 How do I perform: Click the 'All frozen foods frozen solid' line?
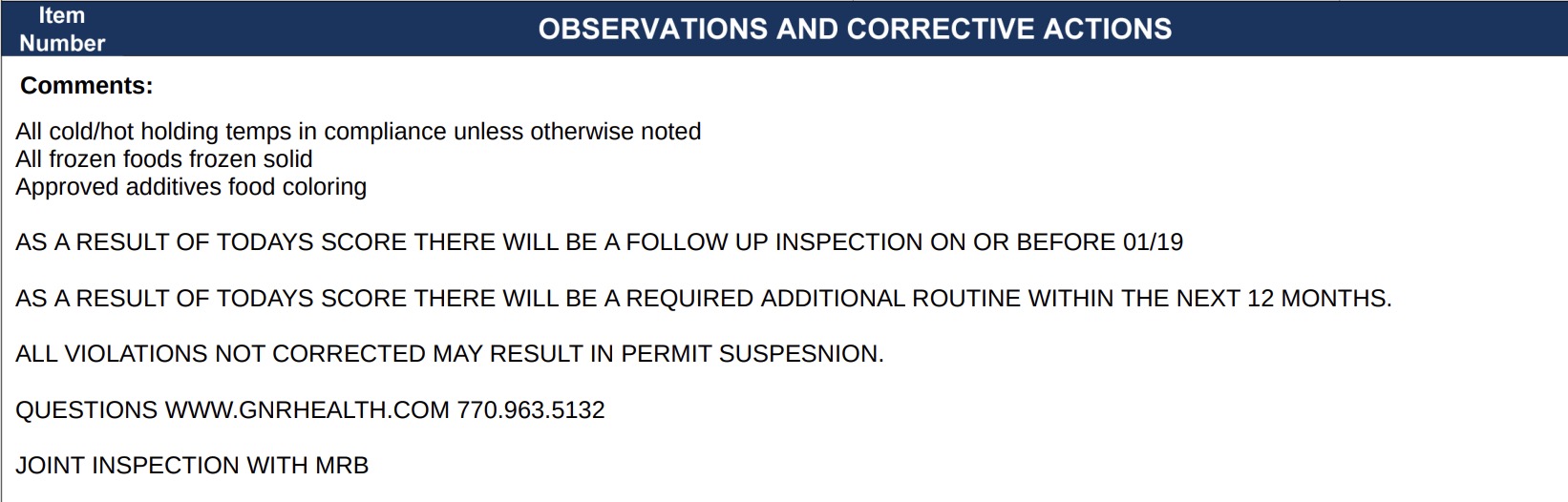164,159
